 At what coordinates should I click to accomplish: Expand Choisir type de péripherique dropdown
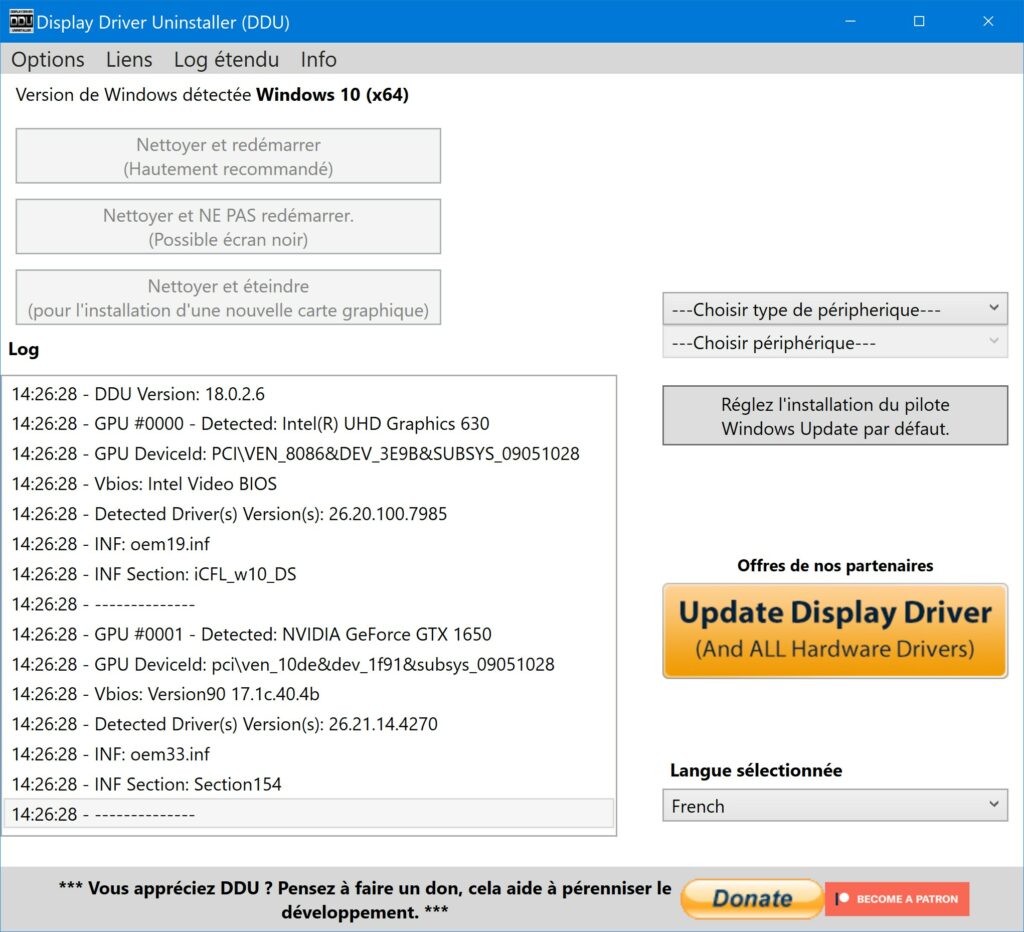tap(835, 309)
